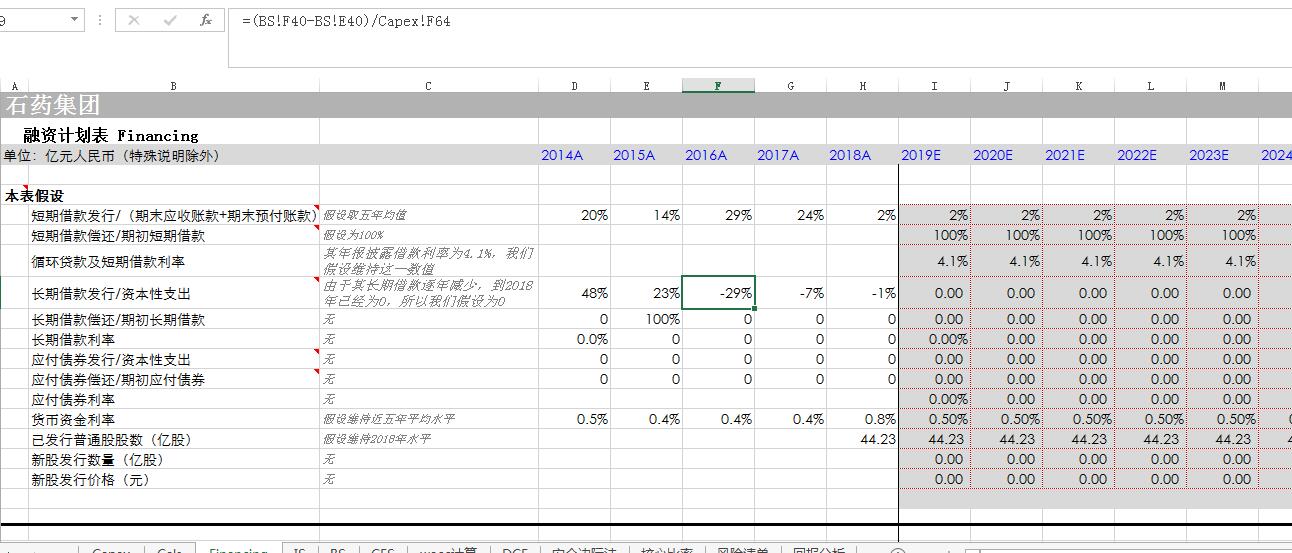Screen dimensions: 1292x553
Task: Select column E header
Action: click(x=646, y=86)
